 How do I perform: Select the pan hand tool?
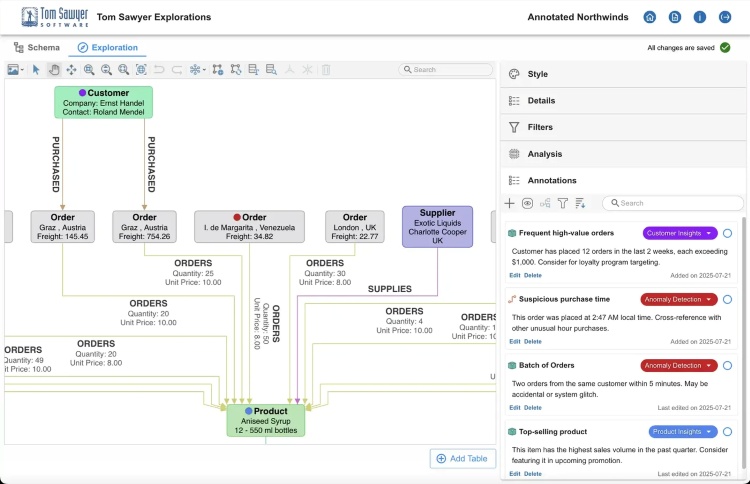54,70
